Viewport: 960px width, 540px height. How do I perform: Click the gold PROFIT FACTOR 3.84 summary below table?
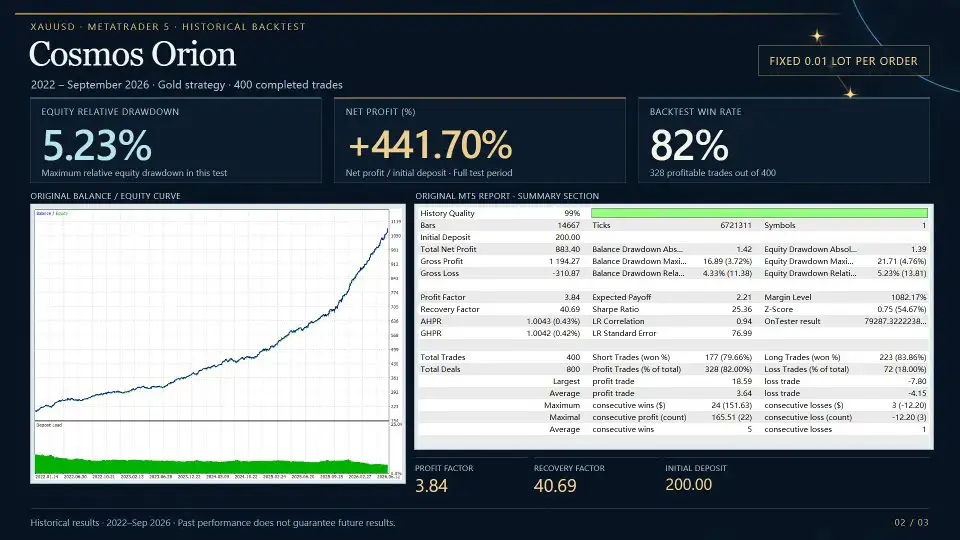point(444,478)
